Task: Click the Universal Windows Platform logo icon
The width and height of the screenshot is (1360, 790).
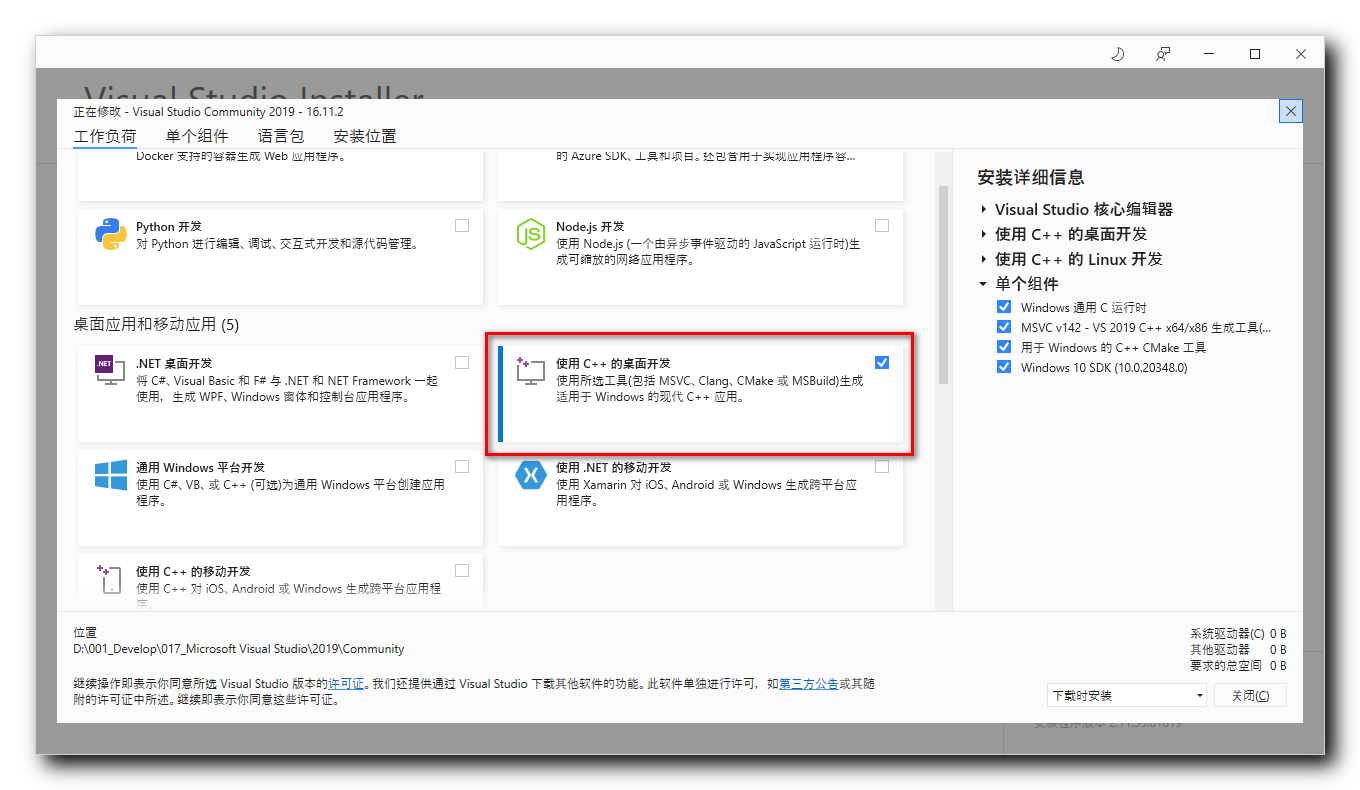Action: (x=110, y=475)
